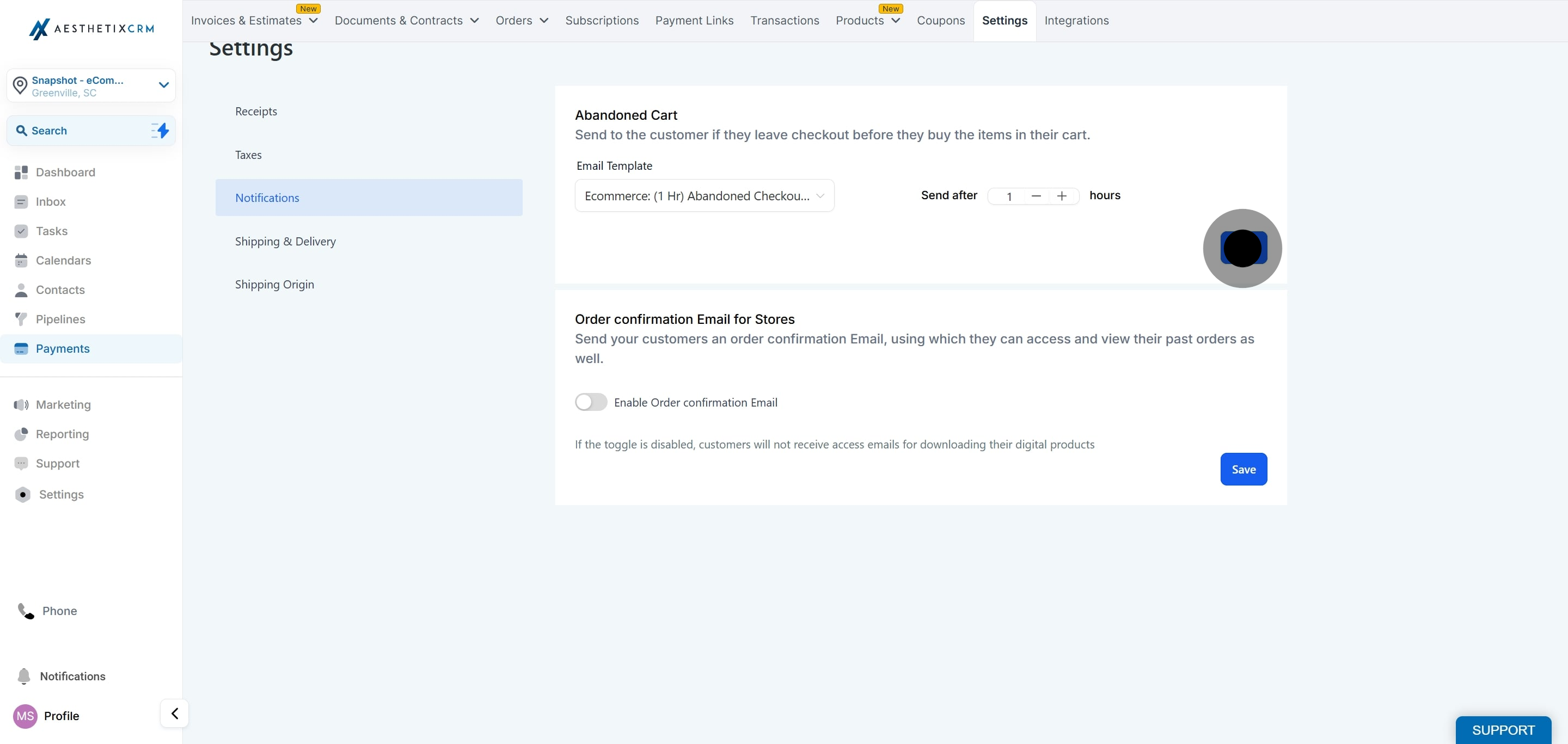This screenshot has width=1568, height=744.
Task: Switch to the Coupons tab
Action: click(940, 21)
